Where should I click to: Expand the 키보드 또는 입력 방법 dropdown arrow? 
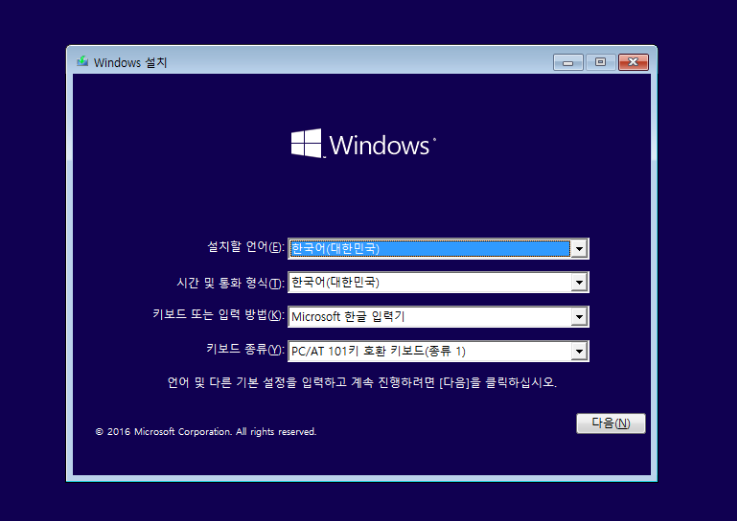578,317
